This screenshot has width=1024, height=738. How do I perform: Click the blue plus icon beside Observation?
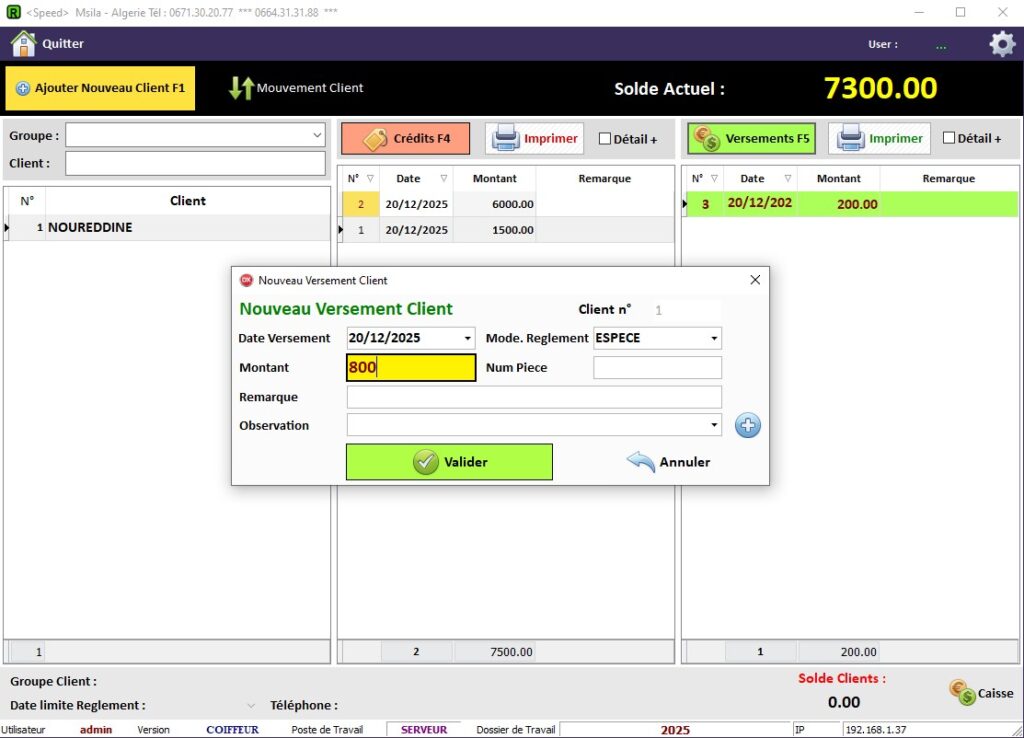[748, 426]
